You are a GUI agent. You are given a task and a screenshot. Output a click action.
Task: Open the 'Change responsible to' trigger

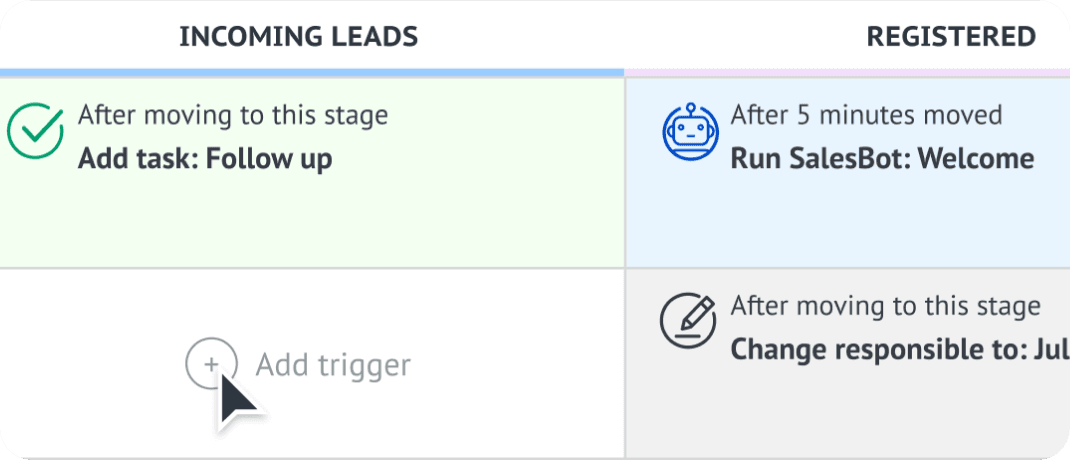coord(900,350)
